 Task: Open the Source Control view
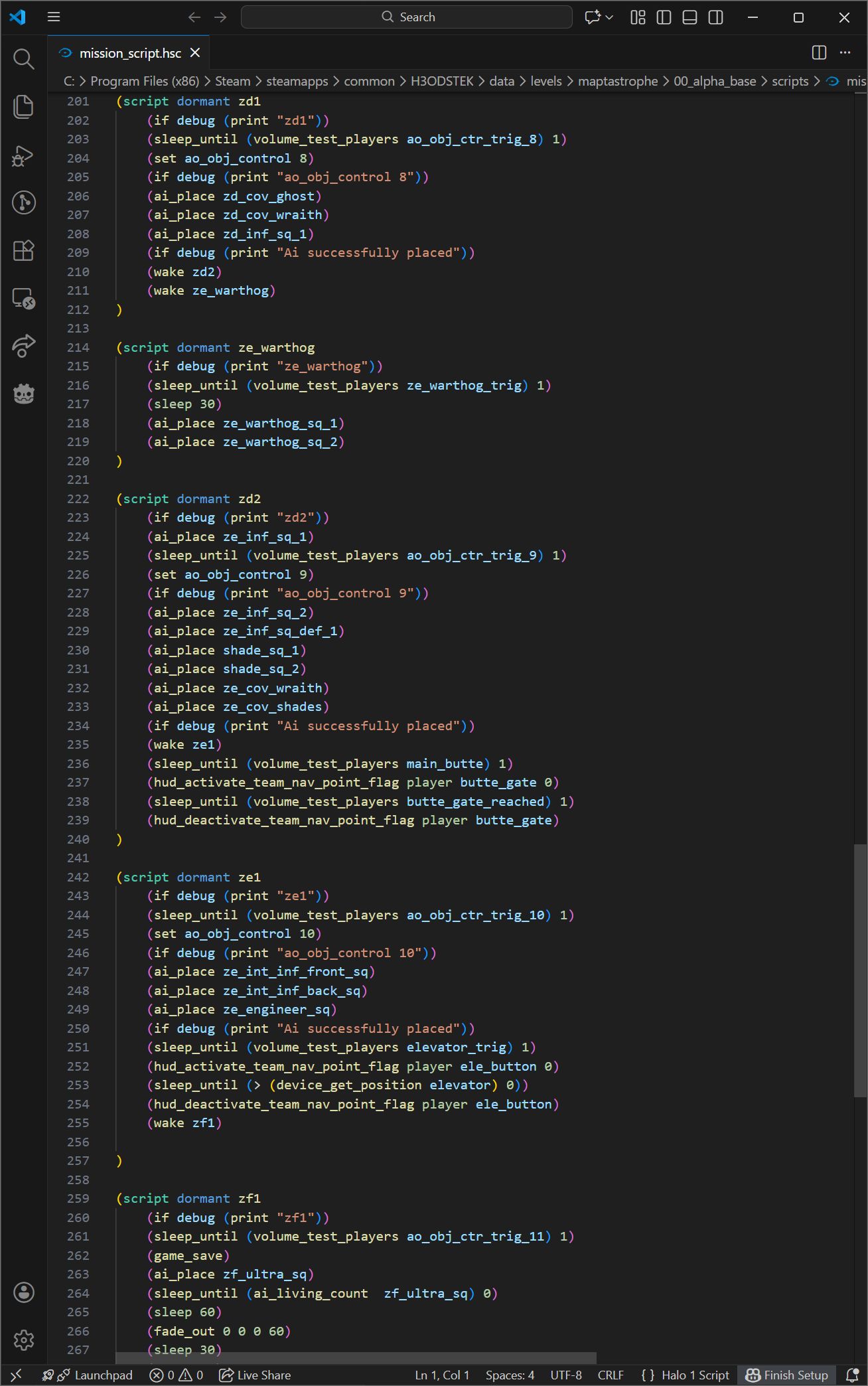(x=24, y=202)
